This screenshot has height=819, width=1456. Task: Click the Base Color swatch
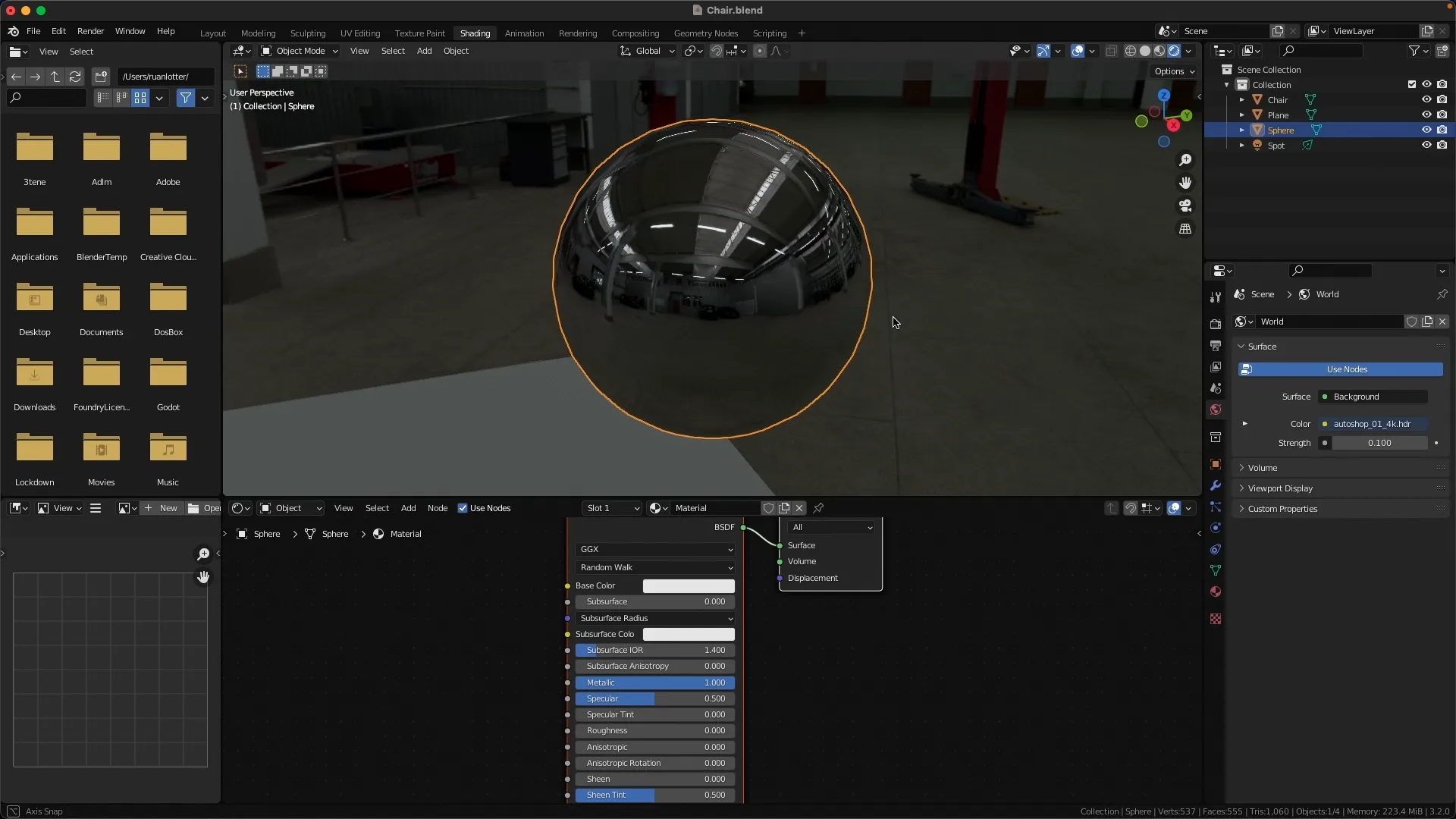689,585
